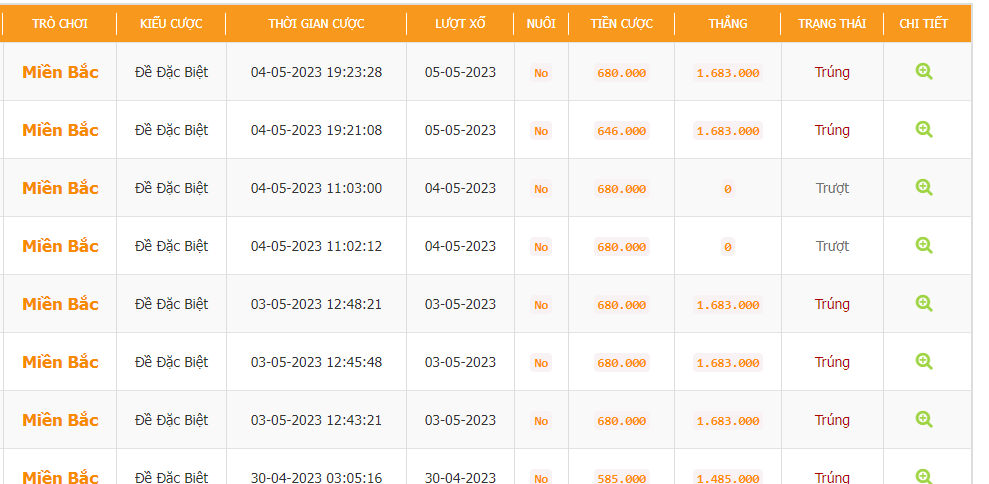Click Trúng status in the 12:43:21 row
989x484 pixels.
pyautogui.click(x=832, y=420)
